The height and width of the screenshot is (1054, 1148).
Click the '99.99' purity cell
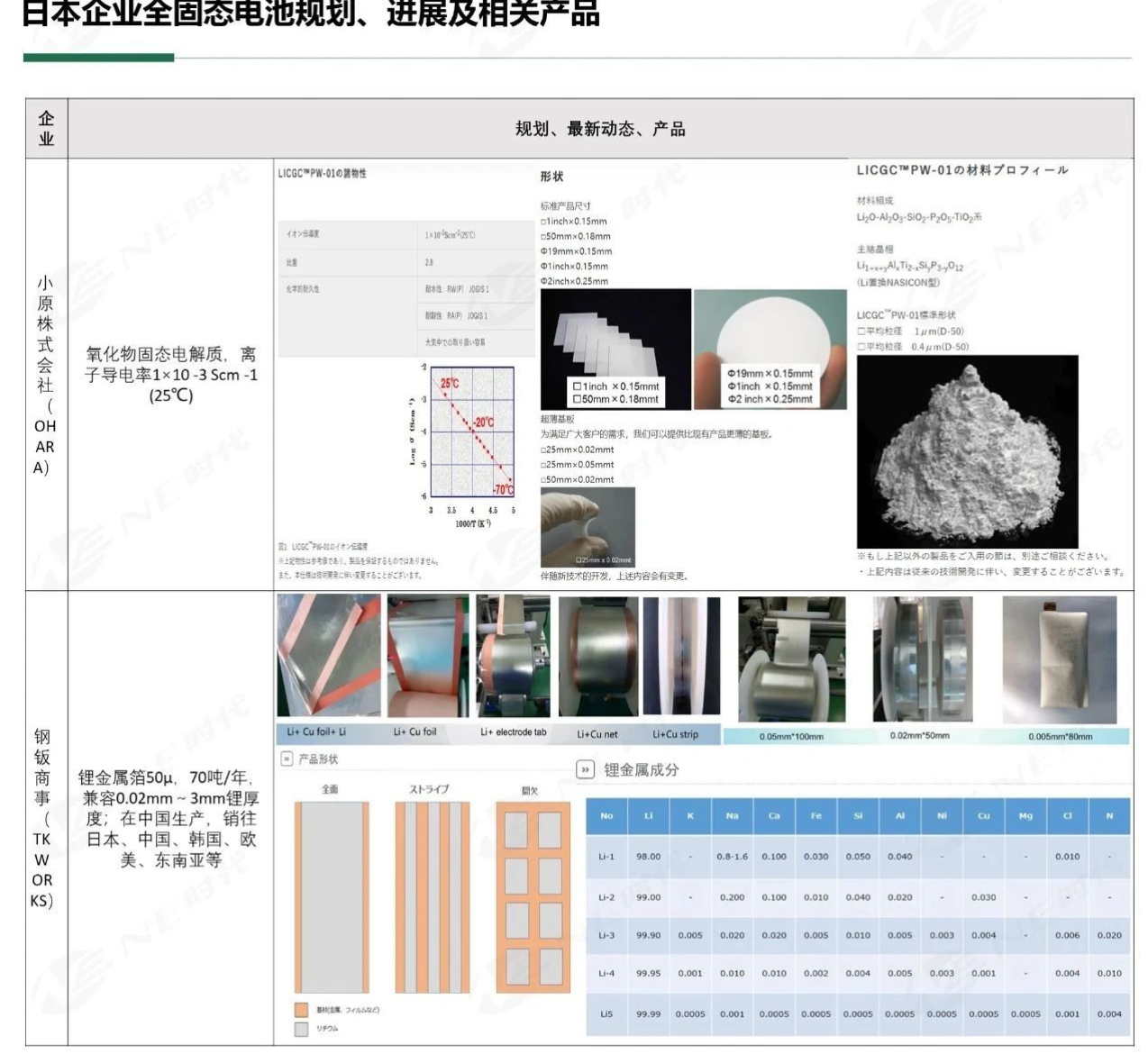(648, 1013)
